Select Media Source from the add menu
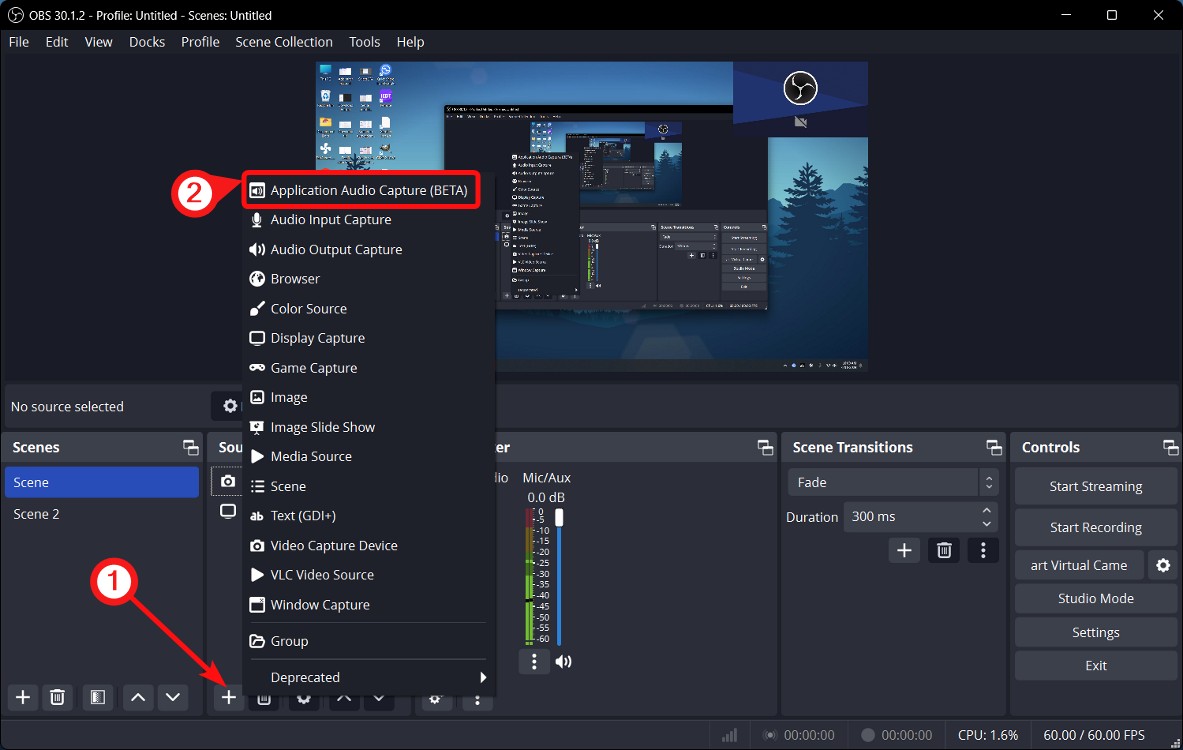This screenshot has height=750, width=1183. click(x=313, y=456)
